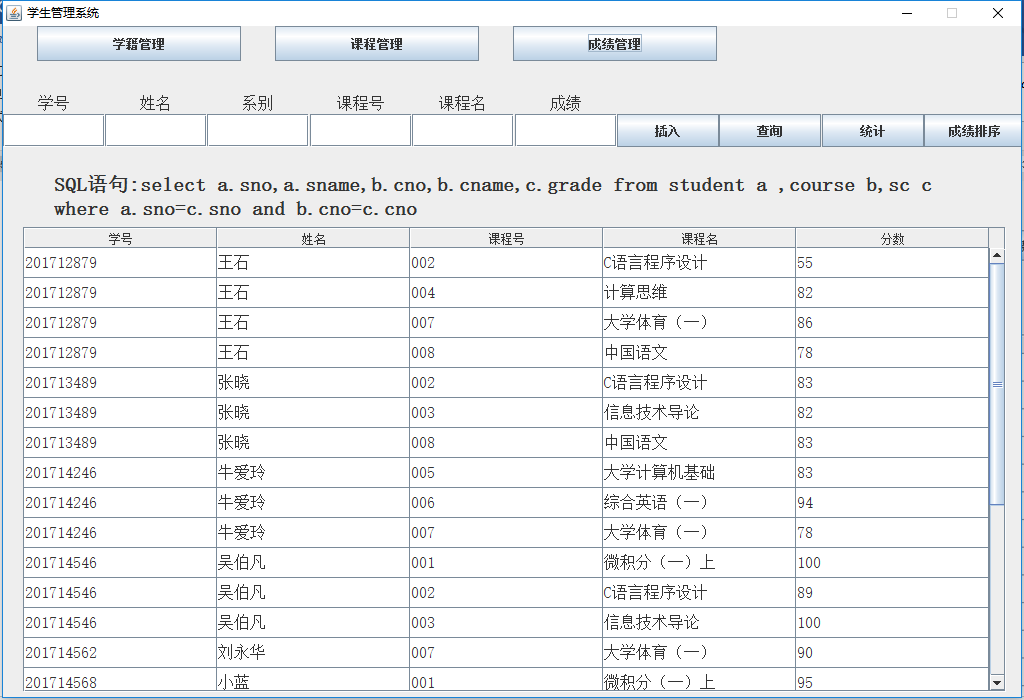Select the score cell 95
Screen dimensions: 1024x700
tap(892, 679)
